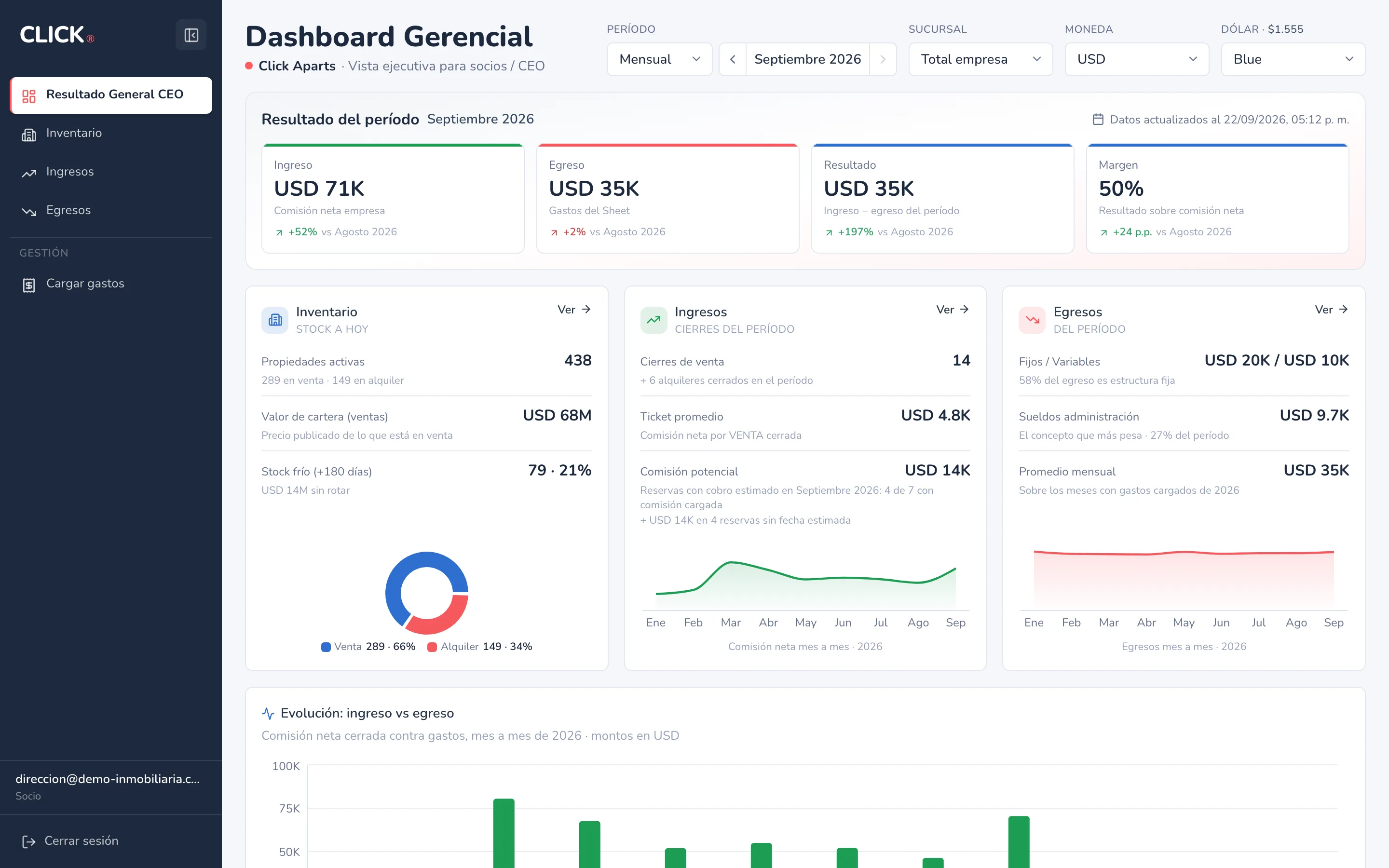The width and height of the screenshot is (1389, 868).
Task: Click the blue Inventario card building icon
Action: click(x=275, y=320)
